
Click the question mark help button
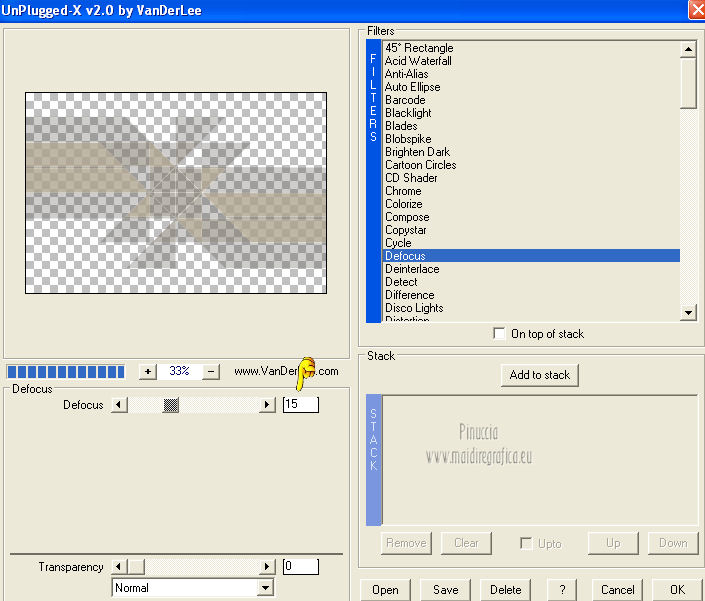[x=562, y=590]
